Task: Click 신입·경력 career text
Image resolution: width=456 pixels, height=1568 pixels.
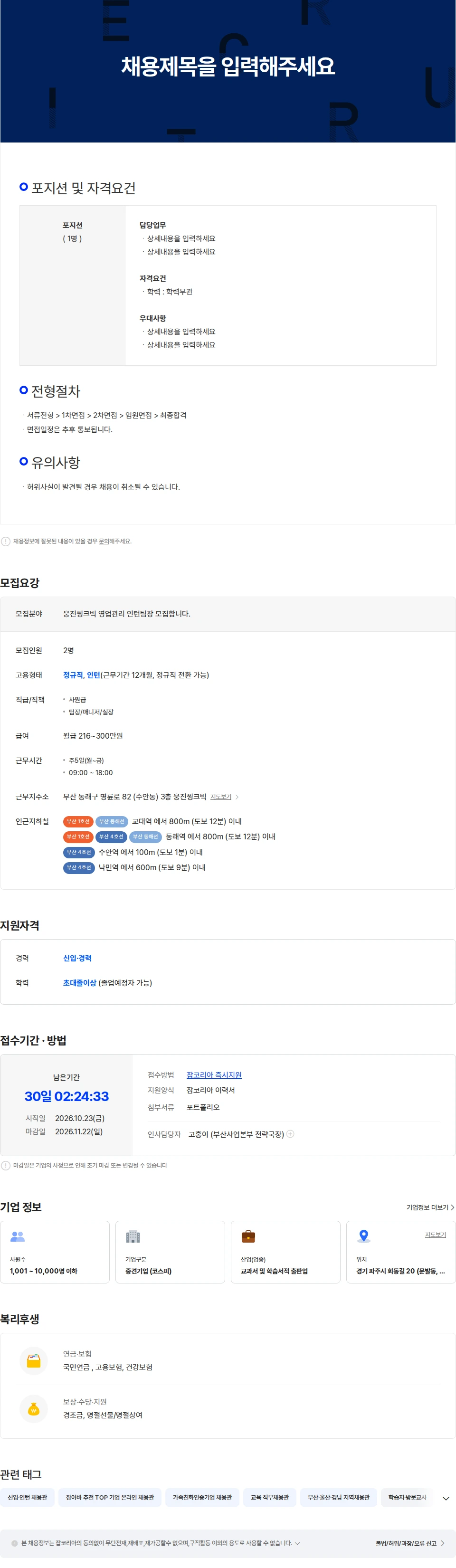Action: point(77,958)
